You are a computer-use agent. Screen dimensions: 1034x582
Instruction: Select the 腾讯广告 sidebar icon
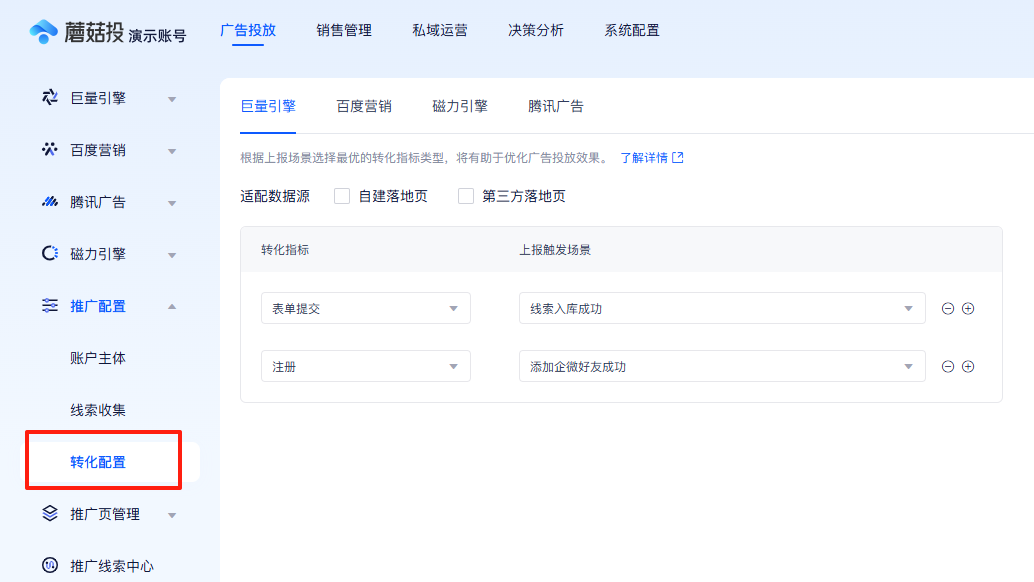coord(48,201)
